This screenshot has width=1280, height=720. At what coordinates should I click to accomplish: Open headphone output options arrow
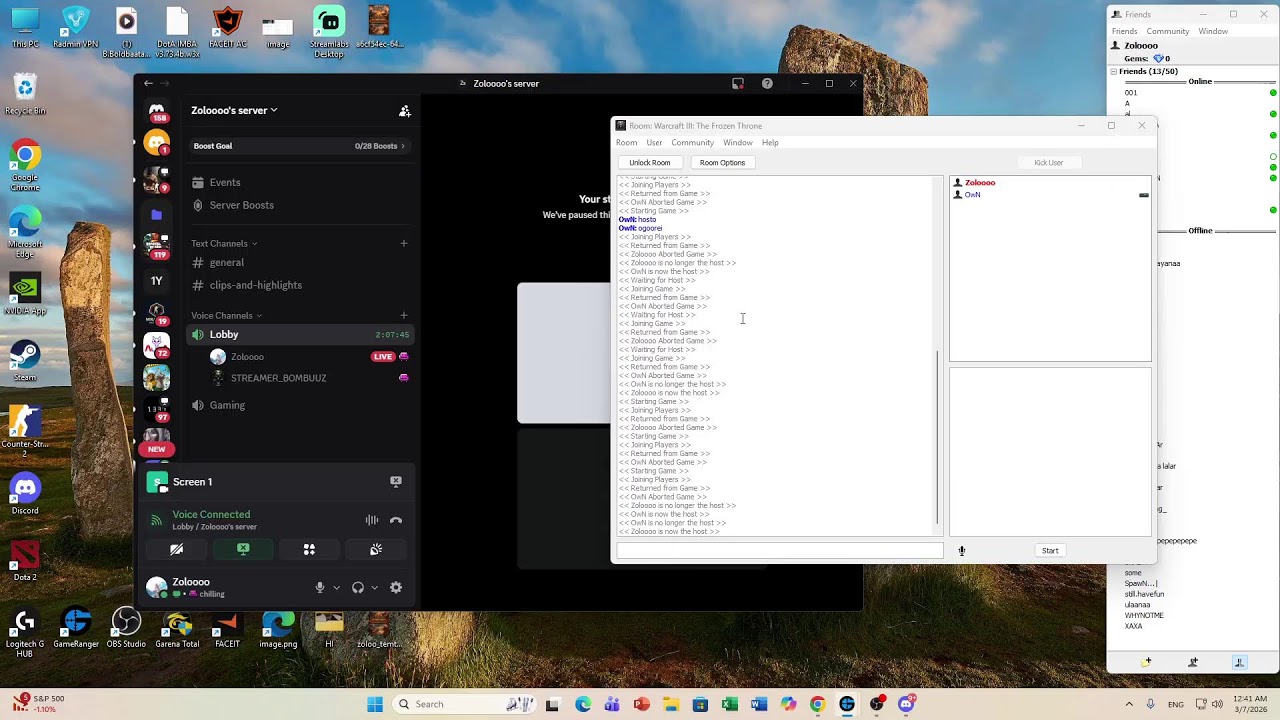tap(374, 588)
